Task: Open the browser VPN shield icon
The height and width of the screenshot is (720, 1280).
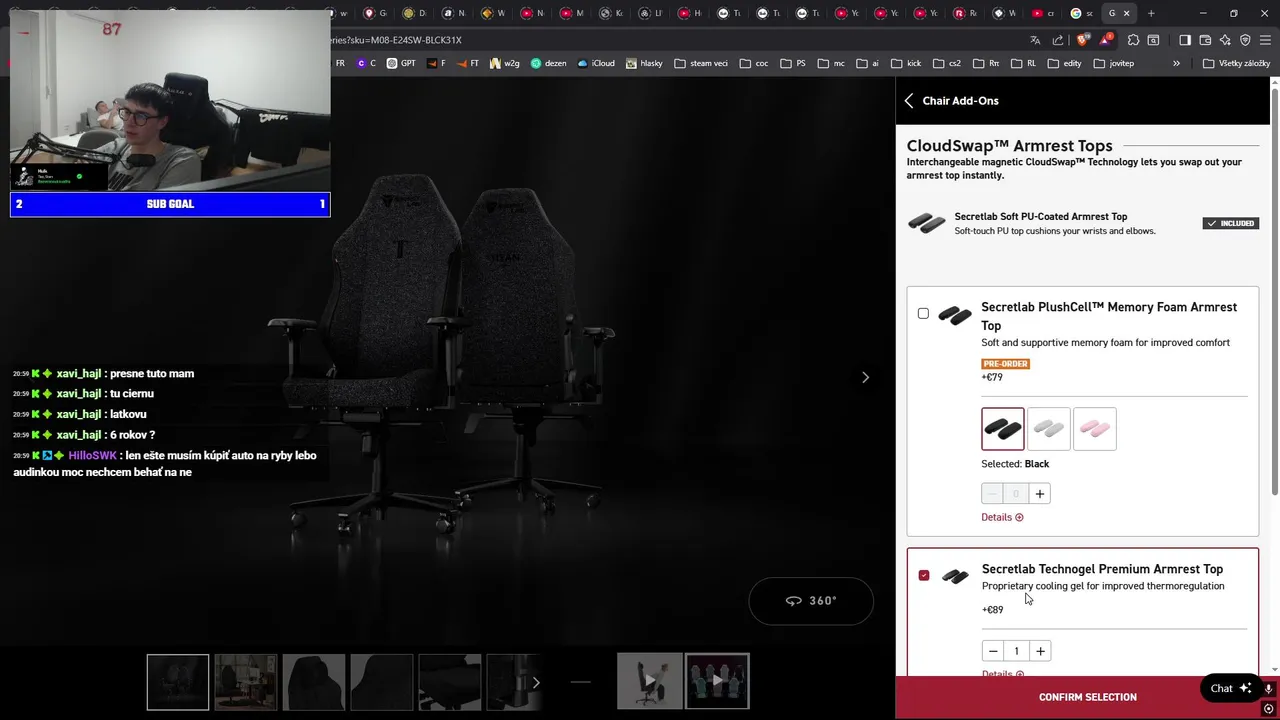Action: pyautogui.click(x=1245, y=40)
